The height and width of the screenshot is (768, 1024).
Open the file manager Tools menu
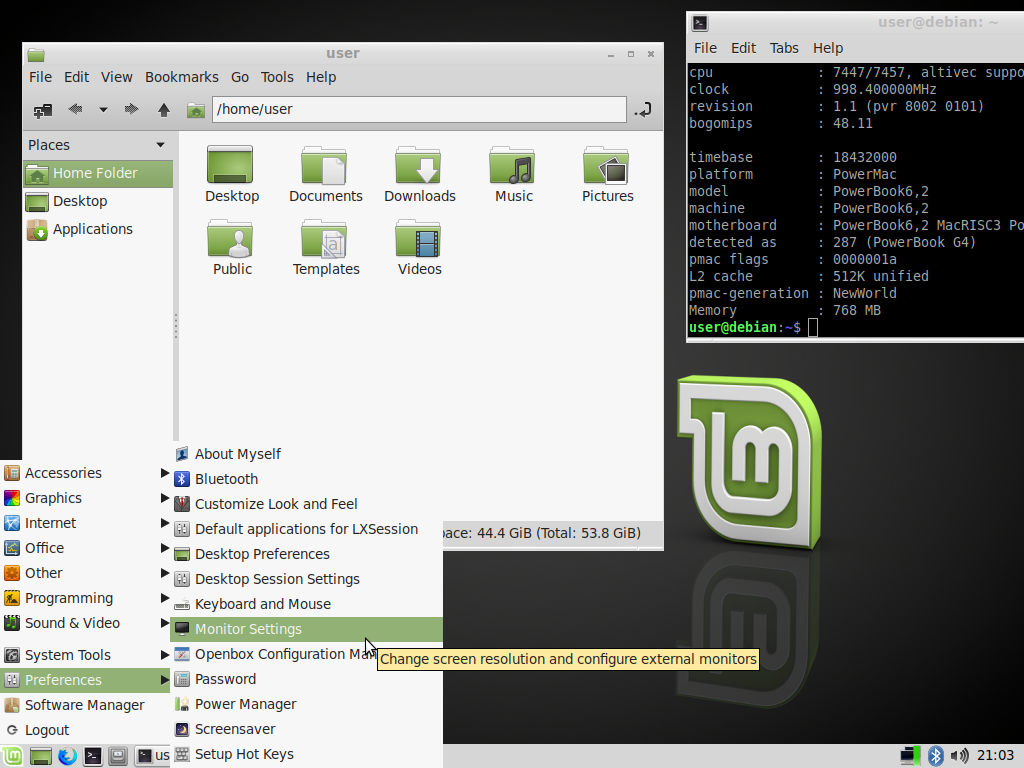(x=277, y=77)
